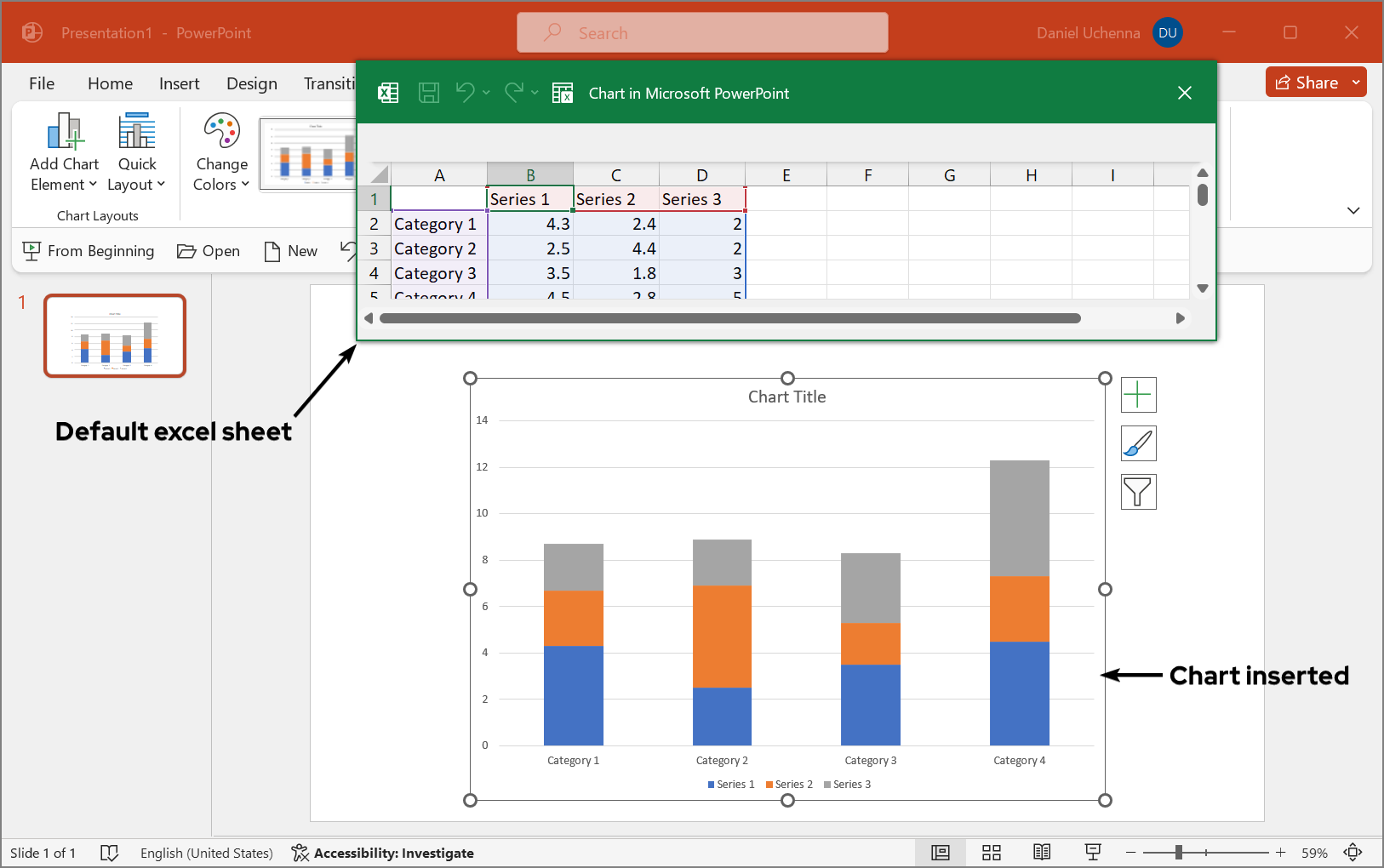
Task: Click the Chart Elements plus button
Action: click(1138, 395)
